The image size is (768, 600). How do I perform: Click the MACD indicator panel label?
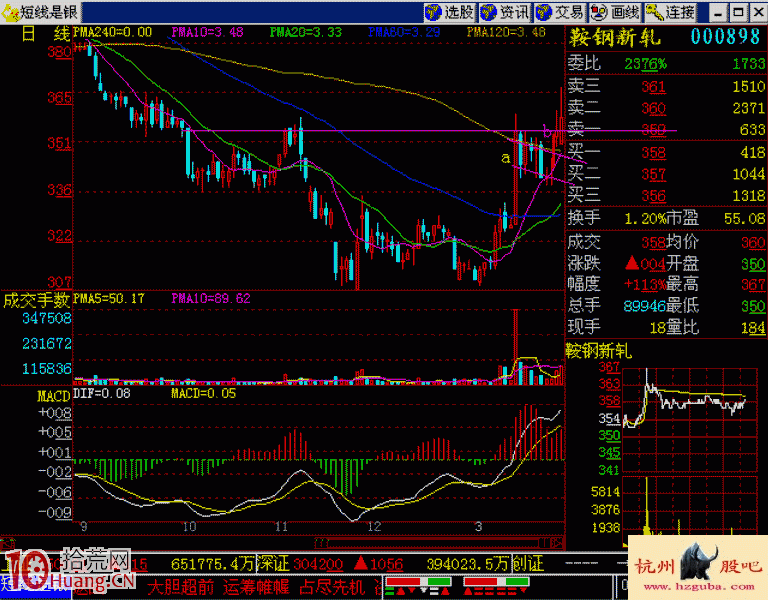click(x=54, y=396)
